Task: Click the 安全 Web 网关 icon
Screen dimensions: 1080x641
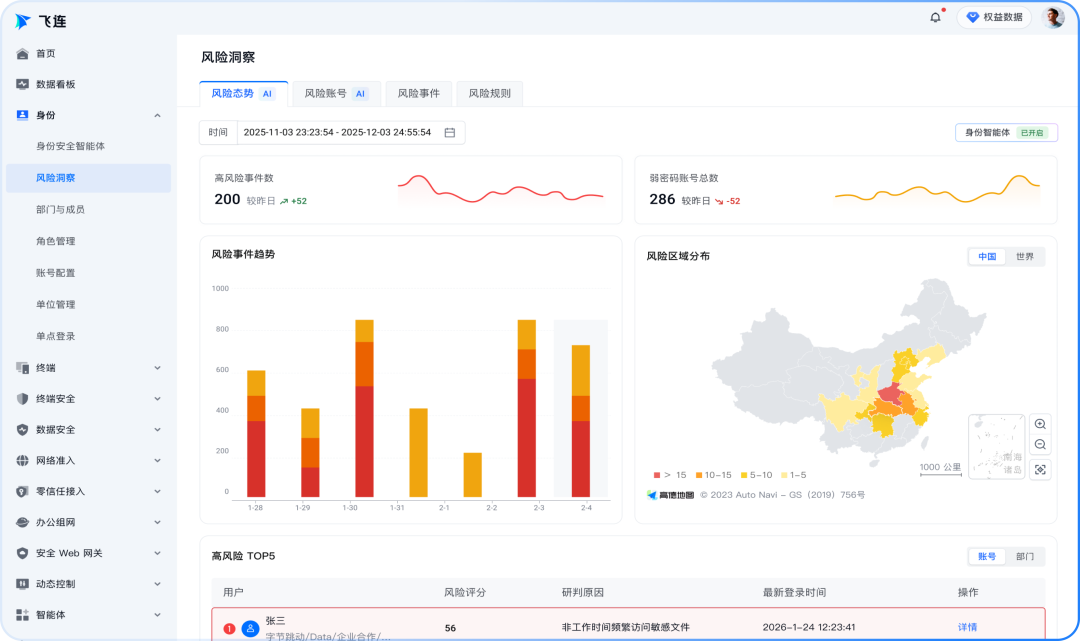Action: (x=22, y=553)
